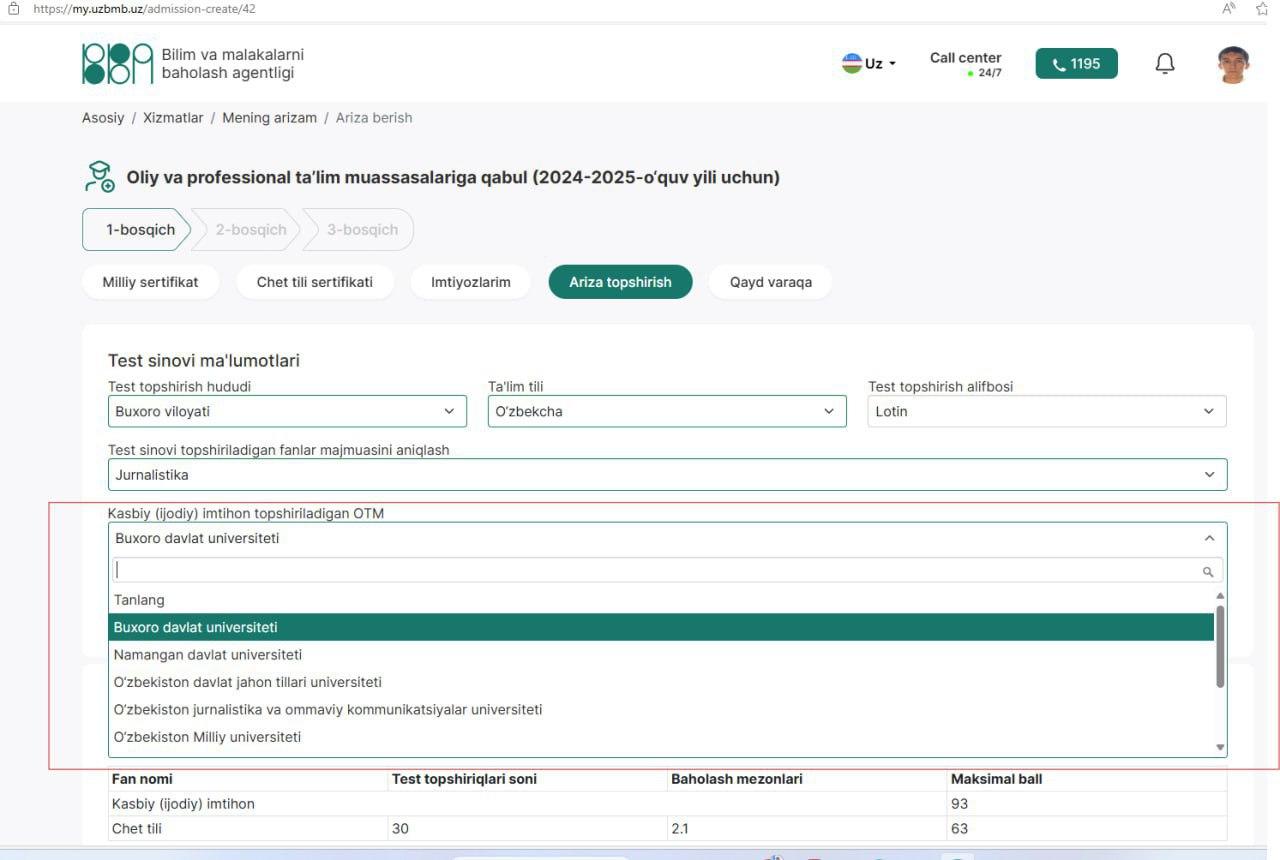Focus the dropdown search input field
Image resolution: width=1280 pixels, height=860 pixels.
[x=667, y=570]
